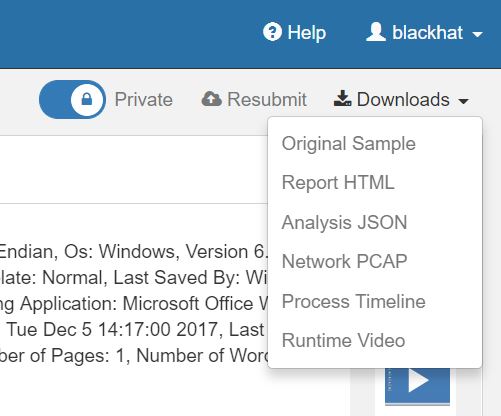Image resolution: width=501 pixels, height=416 pixels.
Task: Download the Analysis JSON file
Action: coord(344,222)
